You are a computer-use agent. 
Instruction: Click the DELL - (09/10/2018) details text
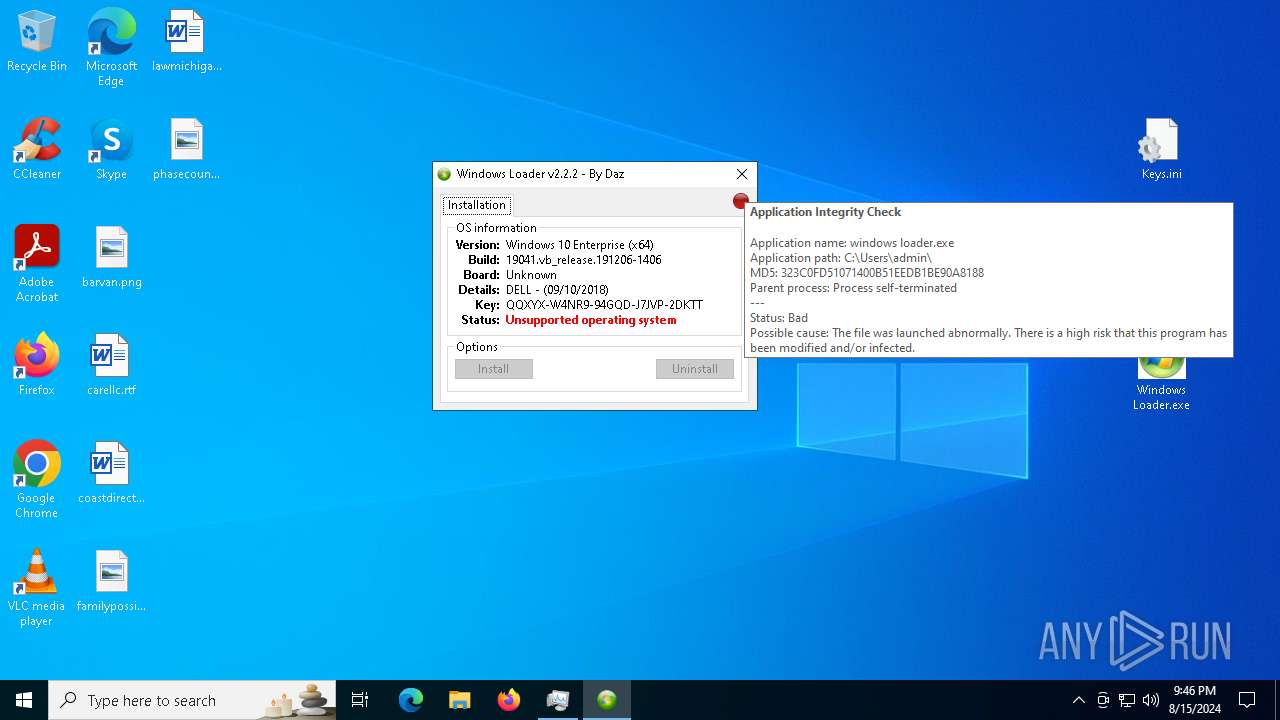click(557, 290)
